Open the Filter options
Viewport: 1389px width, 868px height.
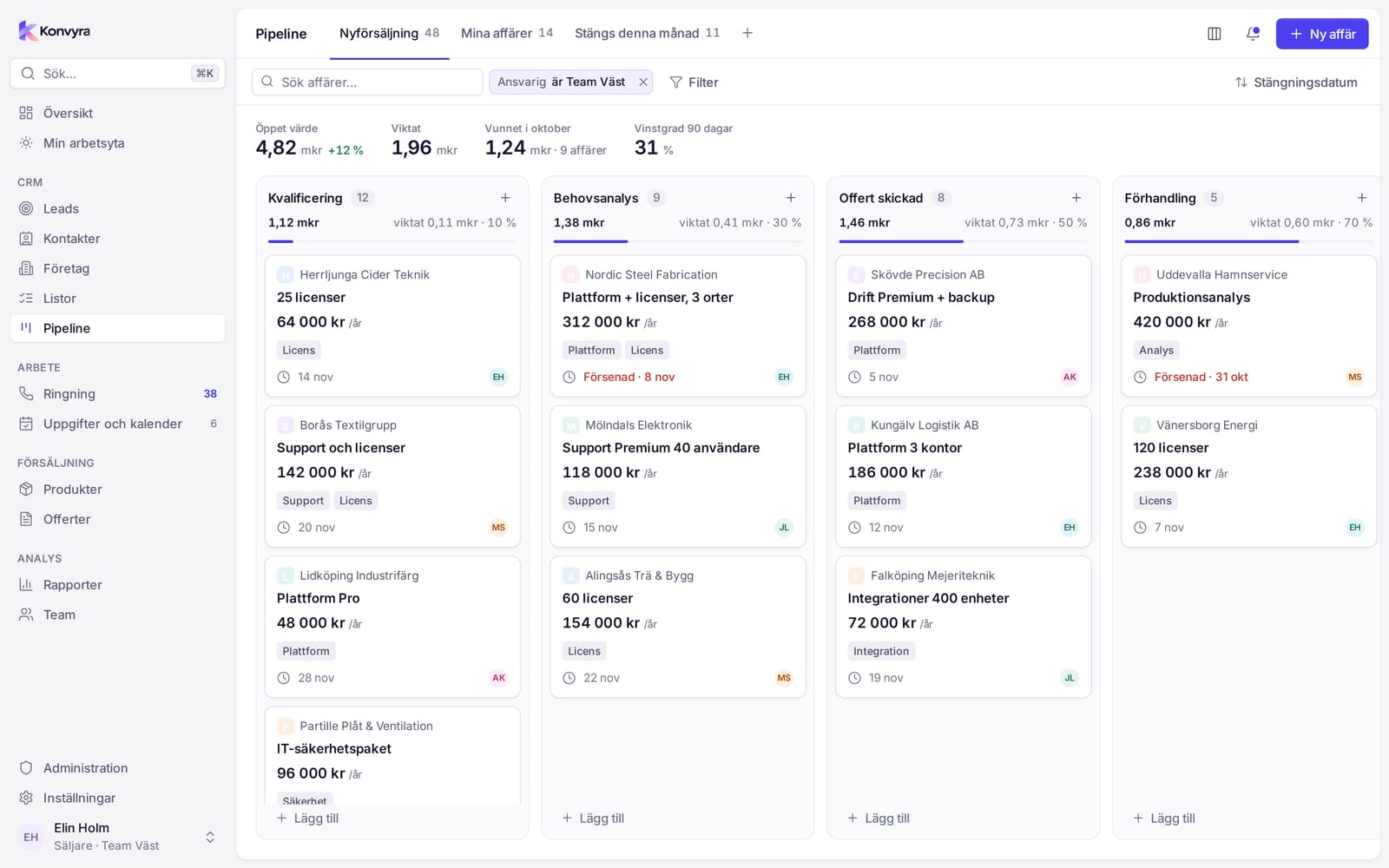pos(694,82)
